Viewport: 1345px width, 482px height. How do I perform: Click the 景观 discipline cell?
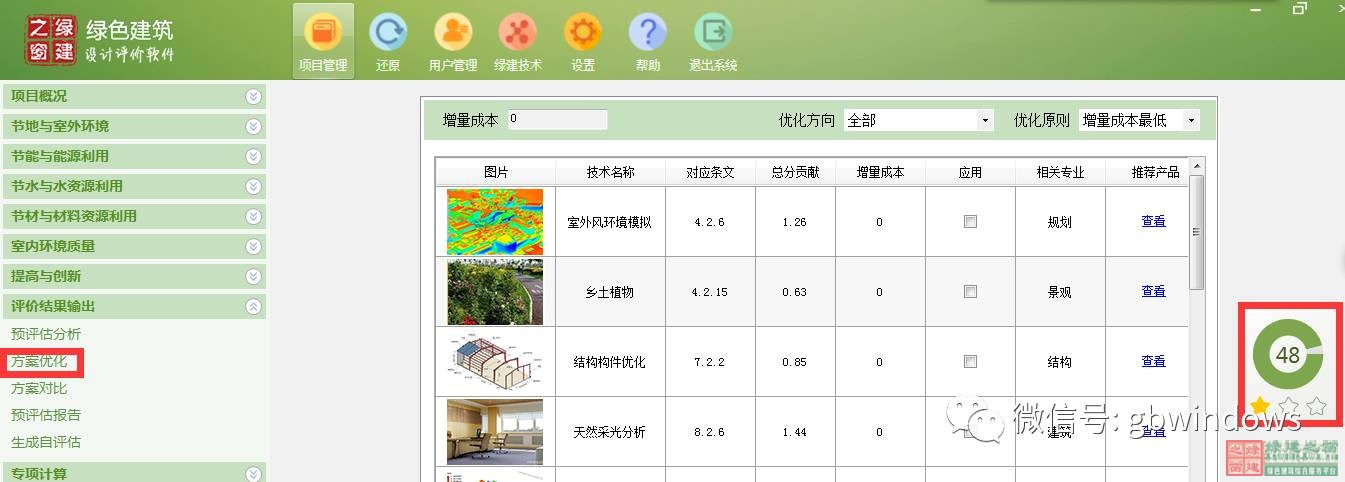(1060, 292)
